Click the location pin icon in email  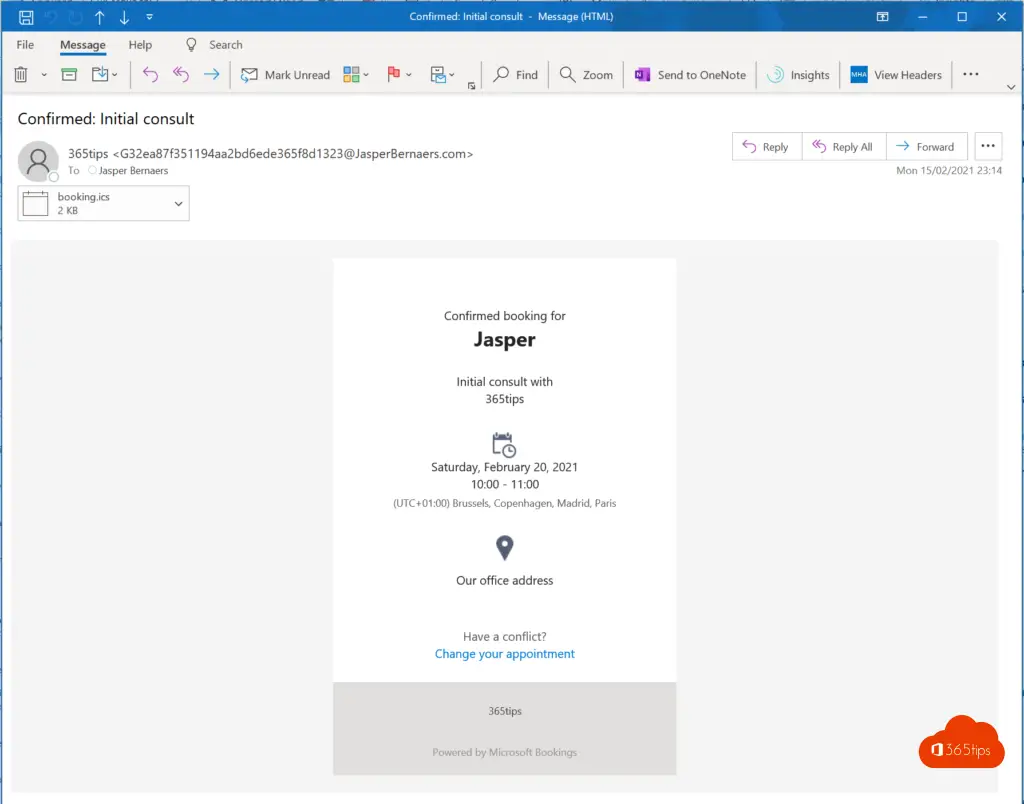[x=505, y=548]
